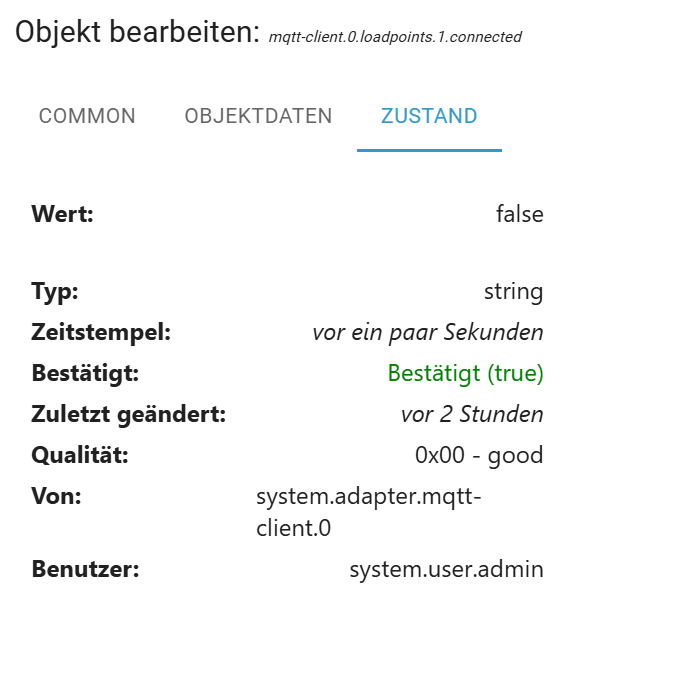Click the 'Bestätigt:' label

[85, 374]
